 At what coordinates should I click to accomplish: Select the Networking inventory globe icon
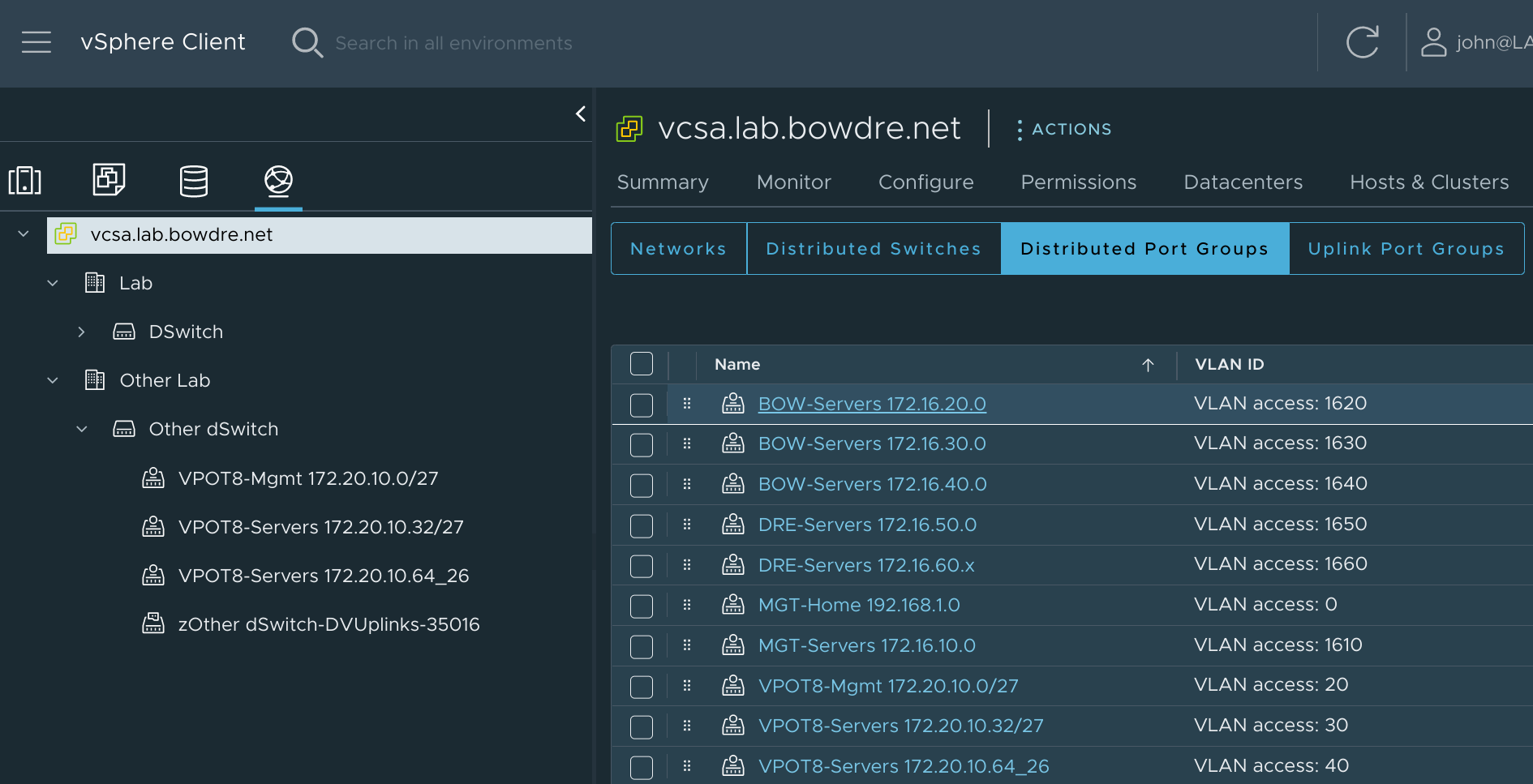point(278,180)
